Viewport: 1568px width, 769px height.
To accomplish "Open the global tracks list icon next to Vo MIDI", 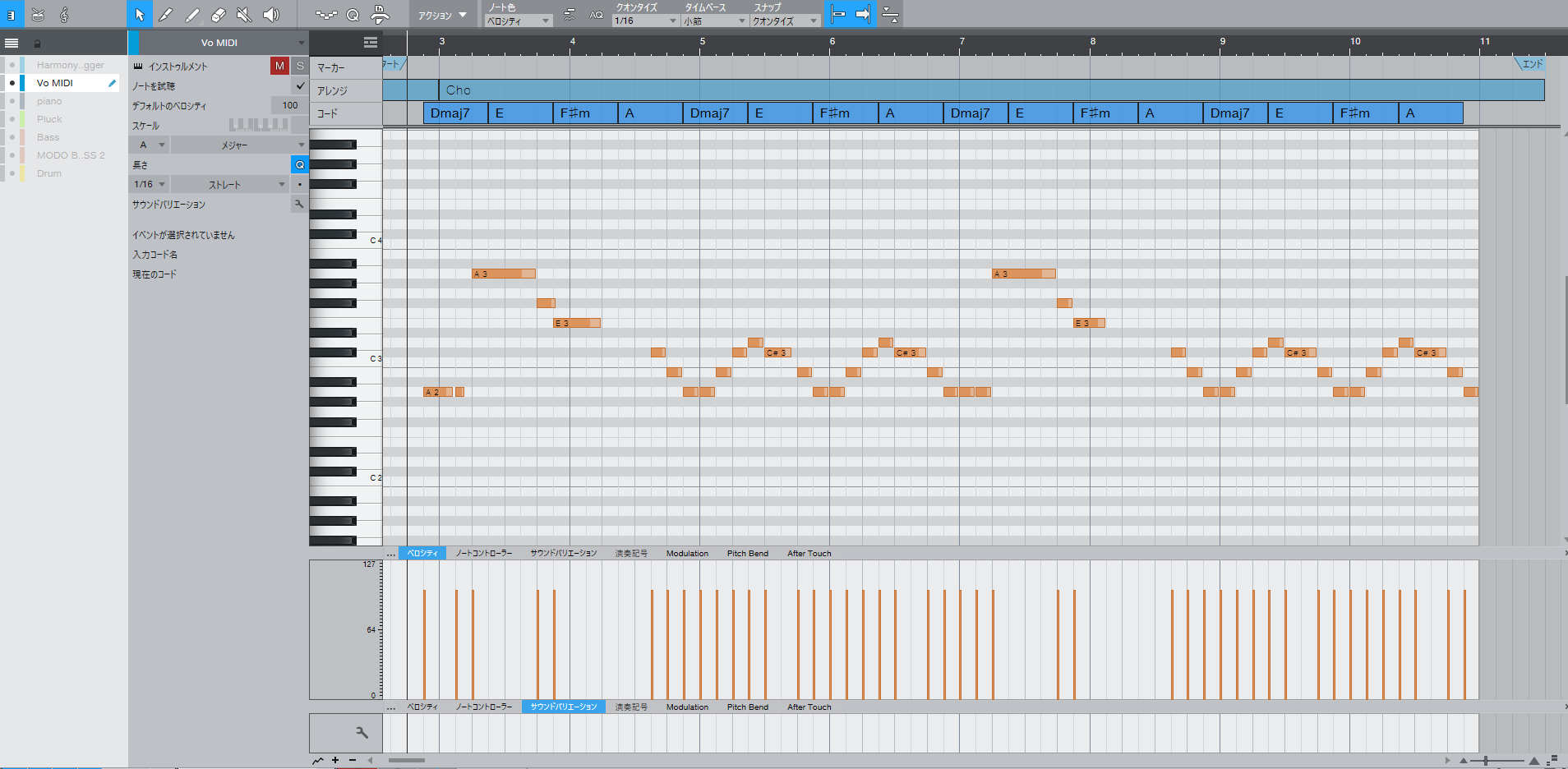I will click(x=371, y=43).
